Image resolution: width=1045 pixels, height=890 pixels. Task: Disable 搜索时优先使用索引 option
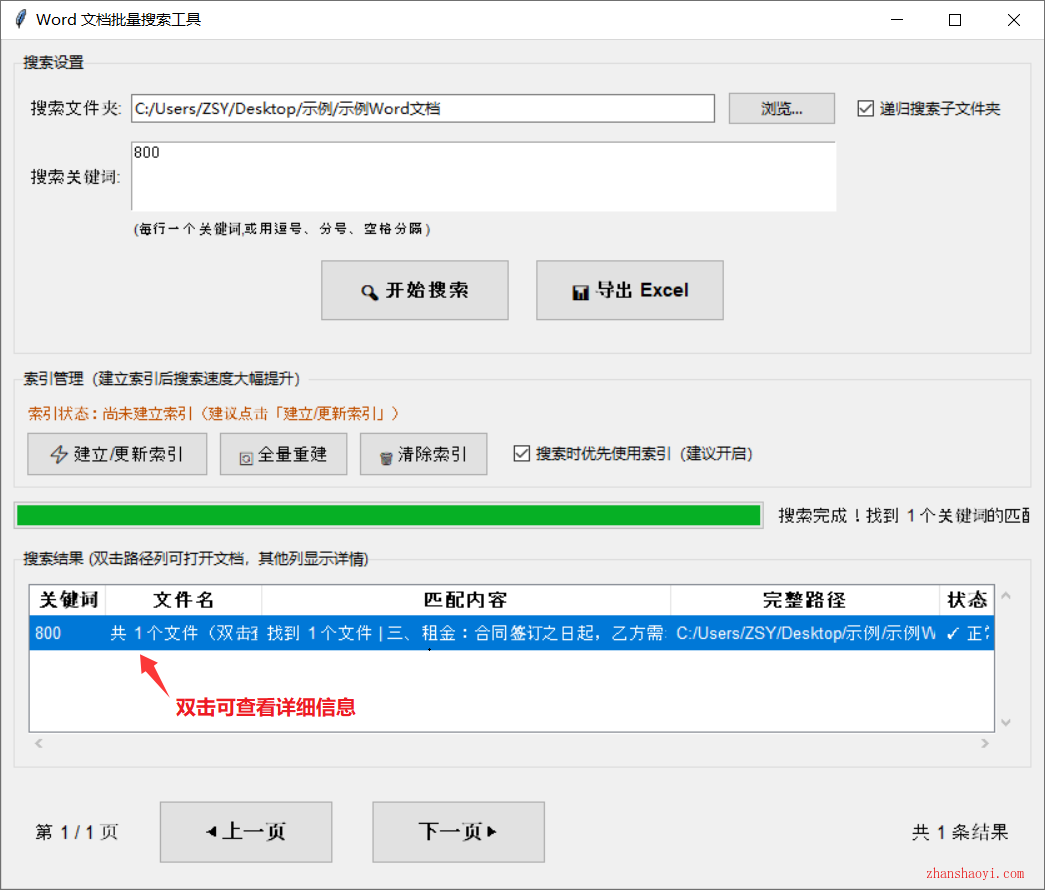pyautogui.click(x=522, y=453)
